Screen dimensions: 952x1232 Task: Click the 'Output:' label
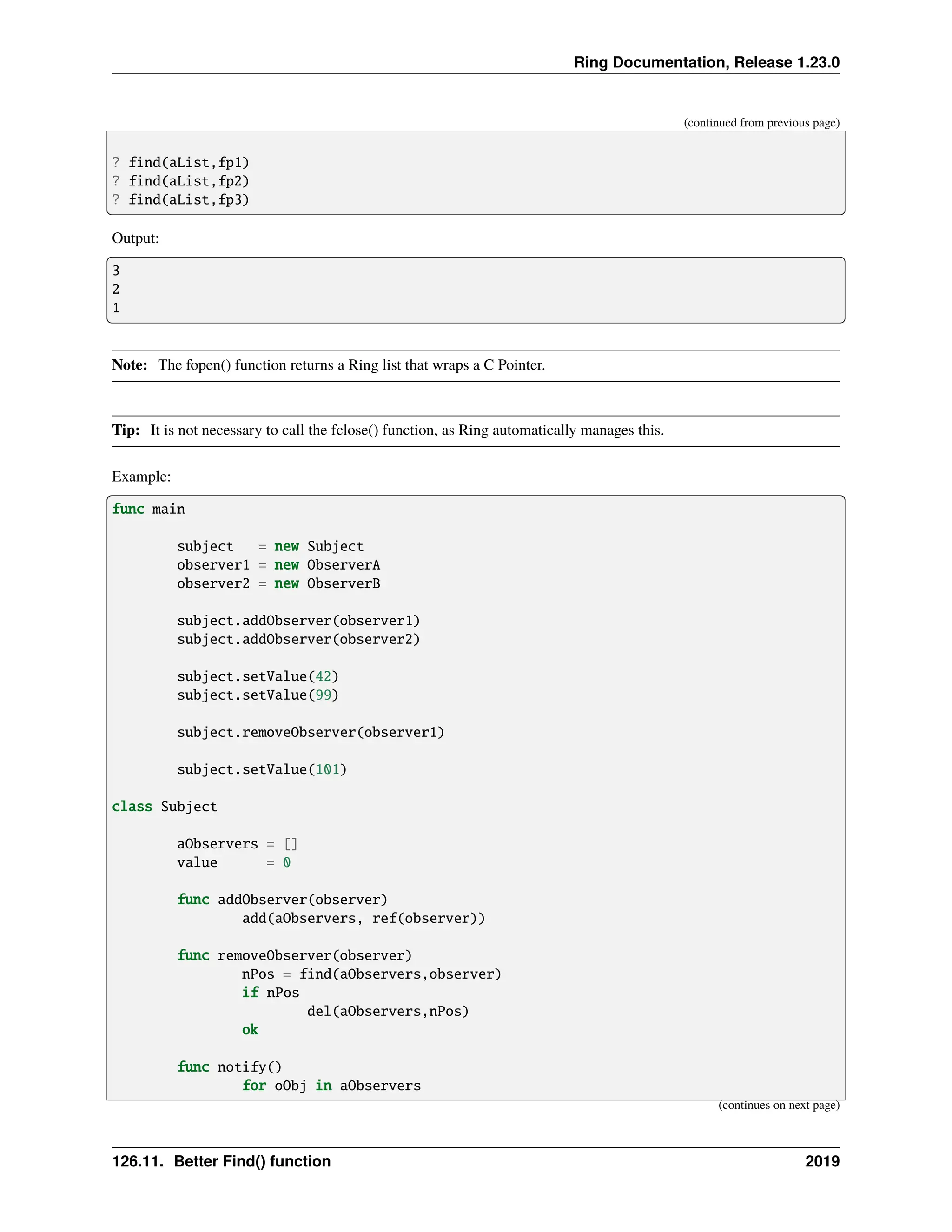click(x=135, y=238)
